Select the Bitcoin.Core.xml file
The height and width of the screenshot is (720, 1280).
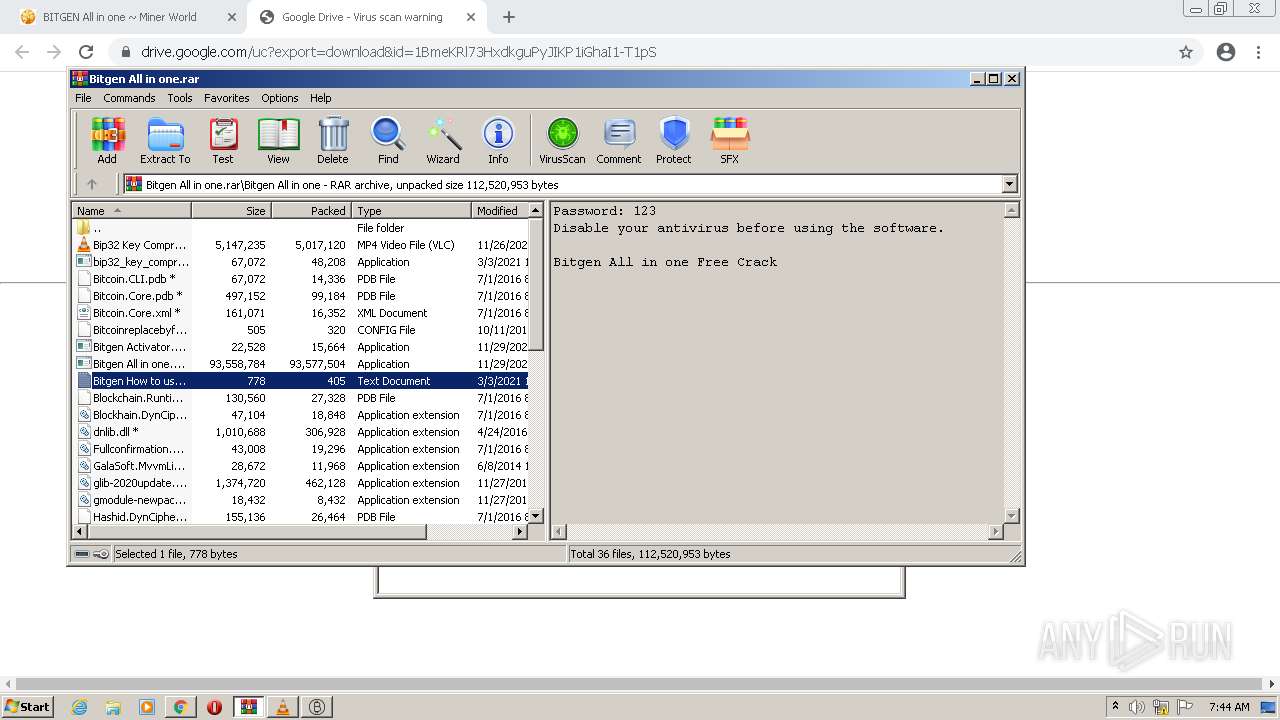[300, 313]
